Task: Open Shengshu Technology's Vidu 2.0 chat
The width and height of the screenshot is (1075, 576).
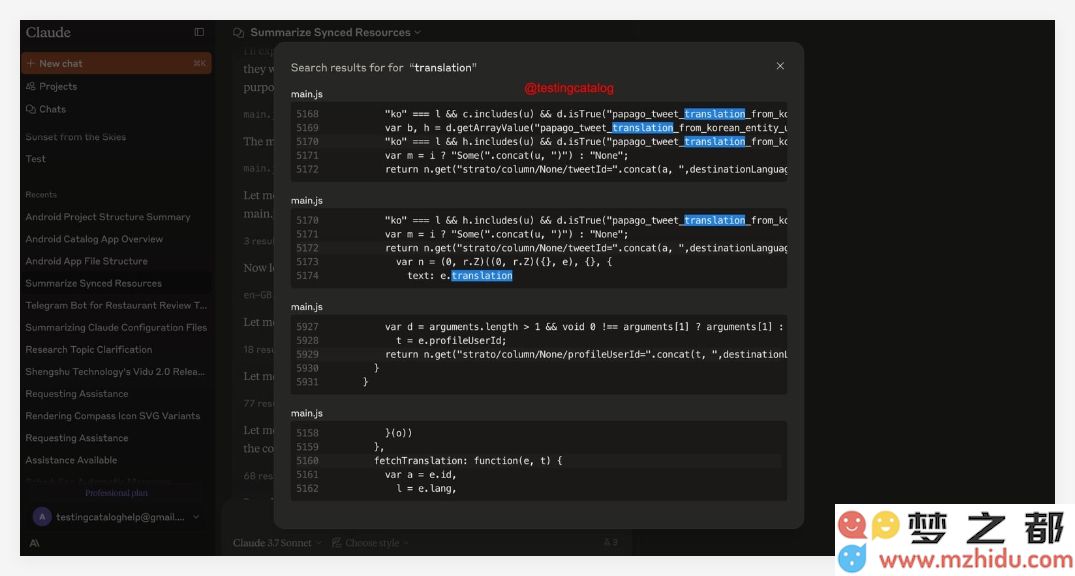Action: pyautogui.click(x=115, y=372)
